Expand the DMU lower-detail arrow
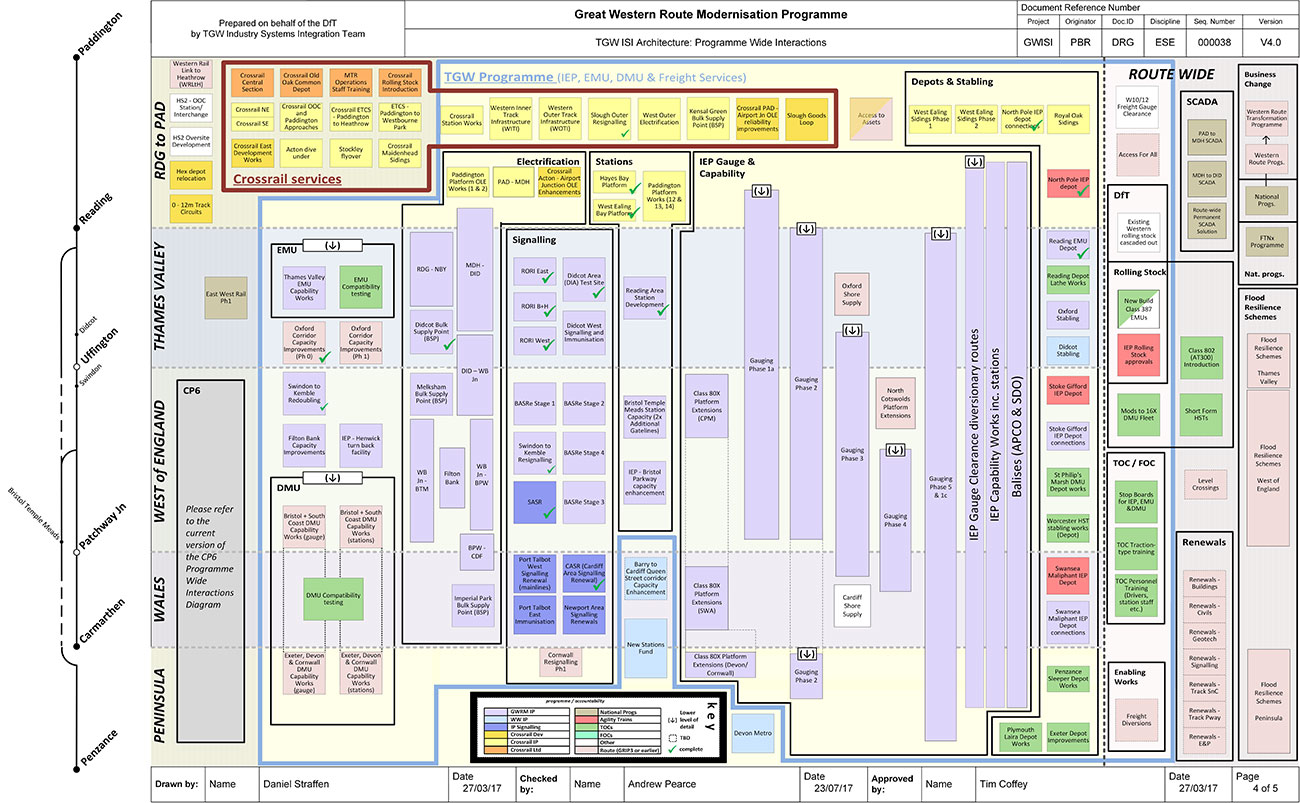 (x=332, y=479)
